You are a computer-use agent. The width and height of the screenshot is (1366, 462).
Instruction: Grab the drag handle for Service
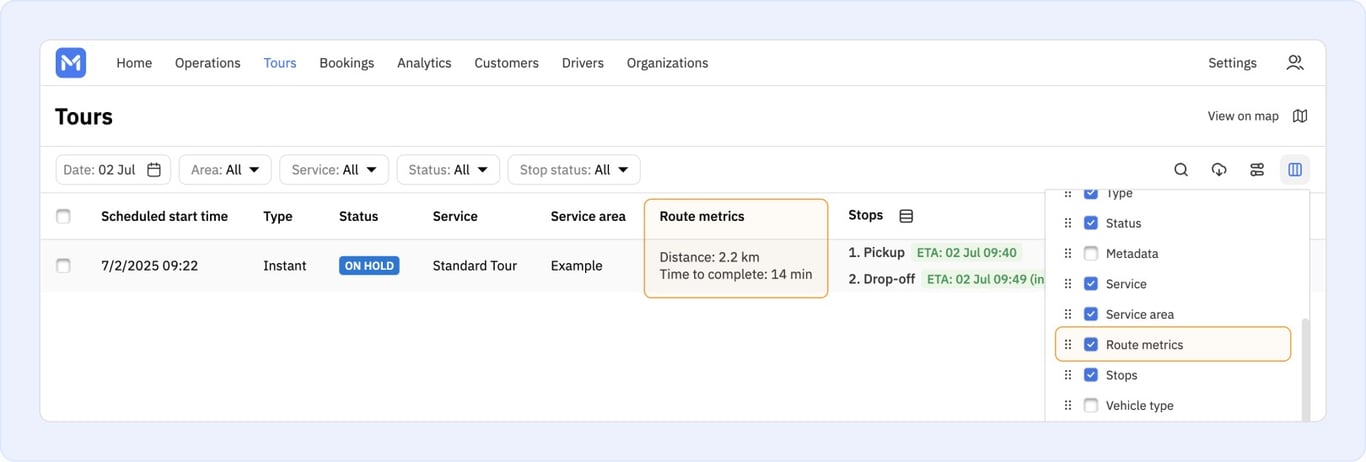click(x=1067, y=284)
